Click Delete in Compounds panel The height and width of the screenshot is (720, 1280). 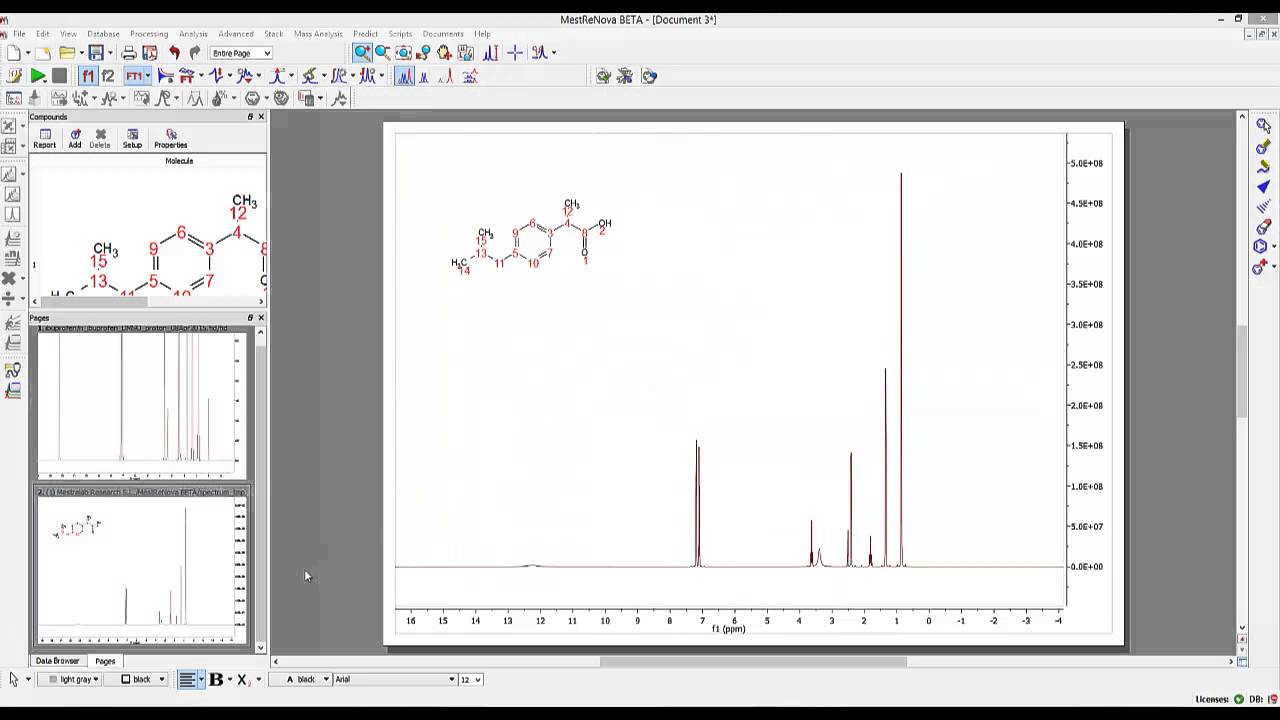click(x=100, y=139)
